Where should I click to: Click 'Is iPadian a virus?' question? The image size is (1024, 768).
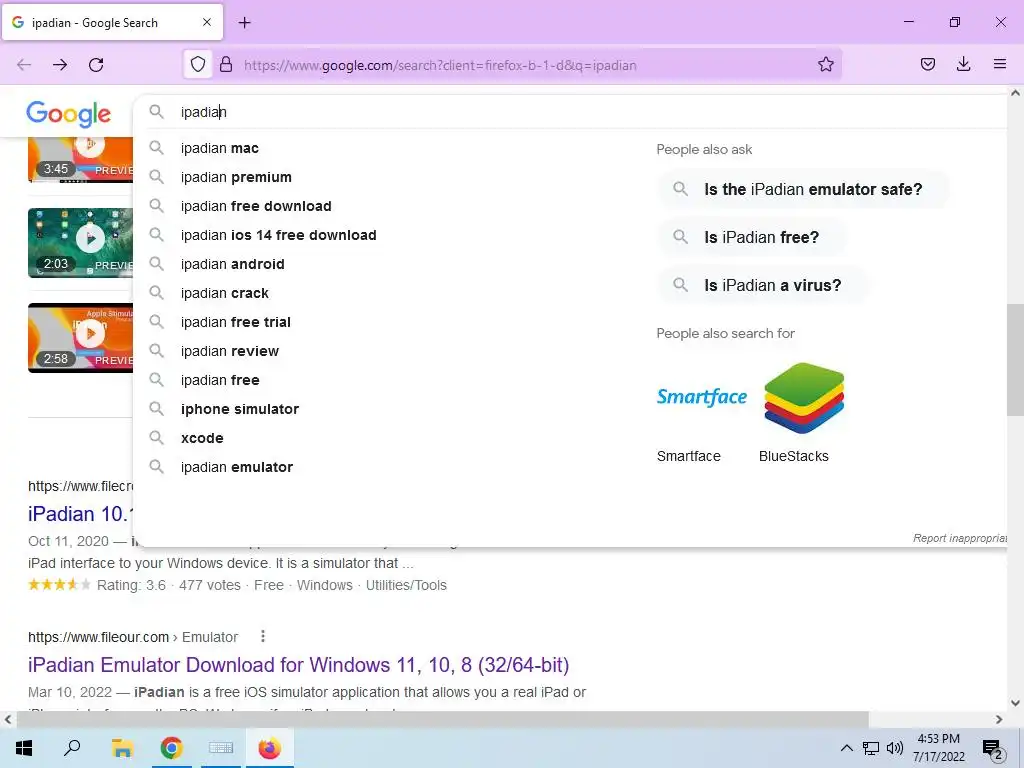click(x=763, y=285)
